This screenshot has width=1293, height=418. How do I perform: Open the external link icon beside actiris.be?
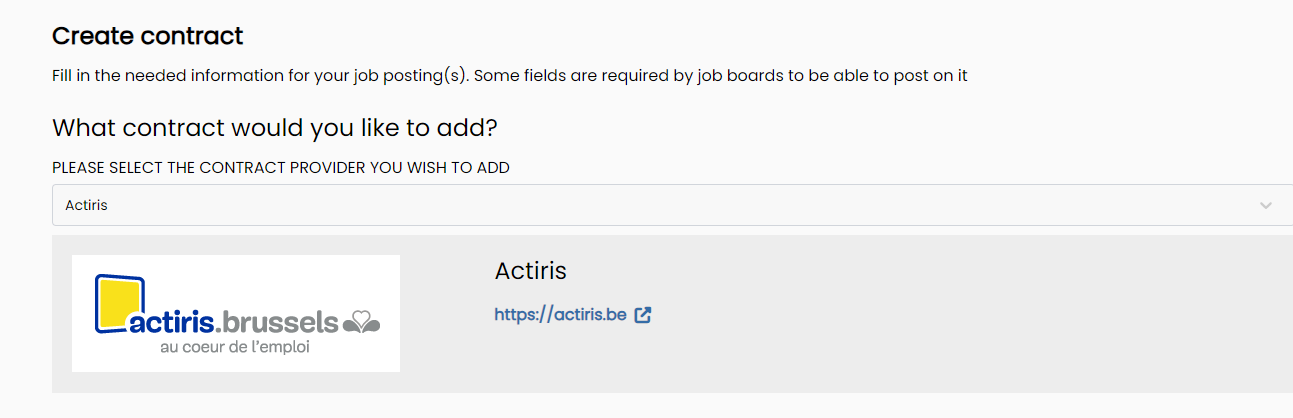point(643,315)
